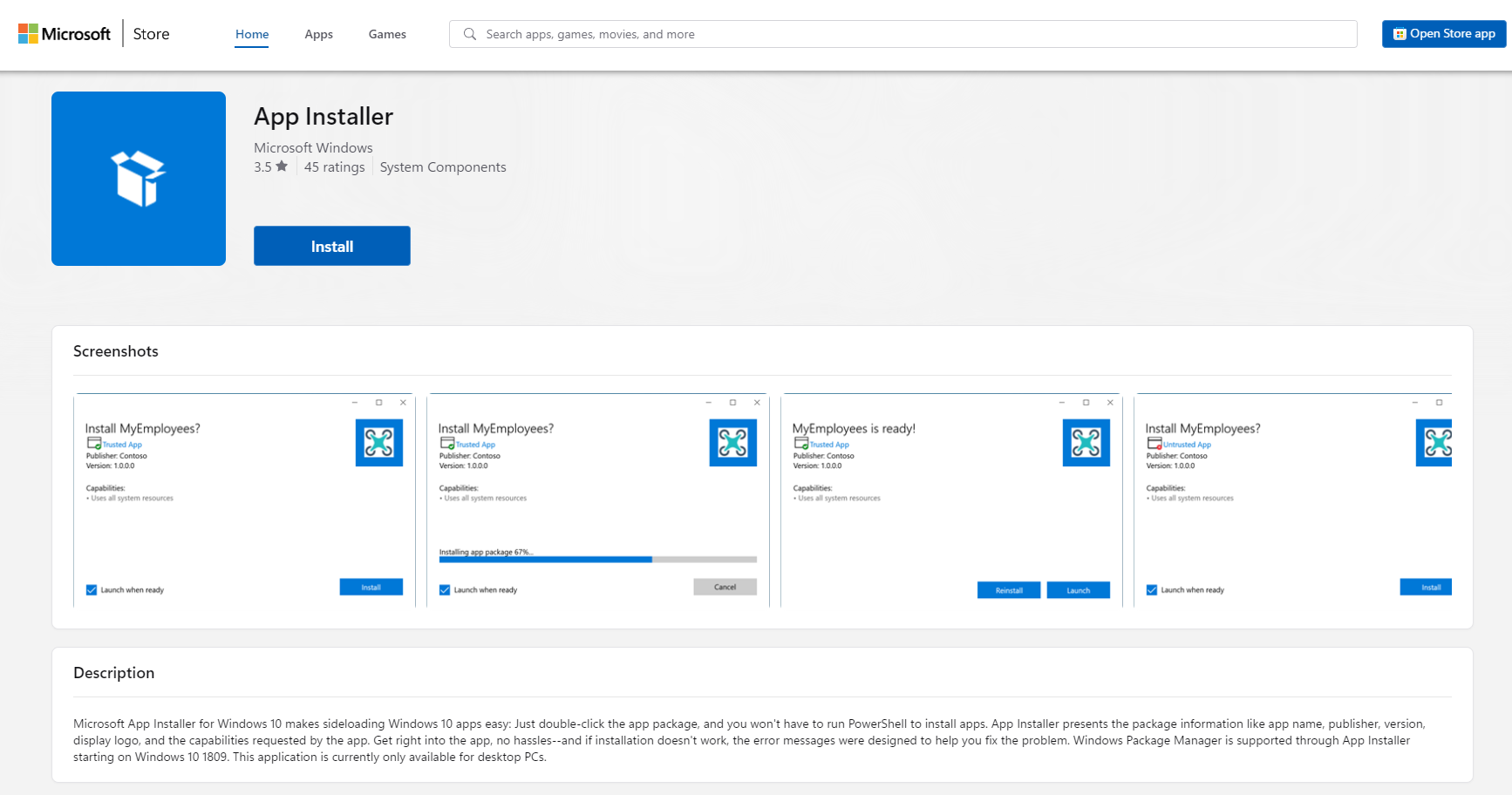Click the drone icon in progress screenshot
This screenshot has height=795, width=1512.
733,443
